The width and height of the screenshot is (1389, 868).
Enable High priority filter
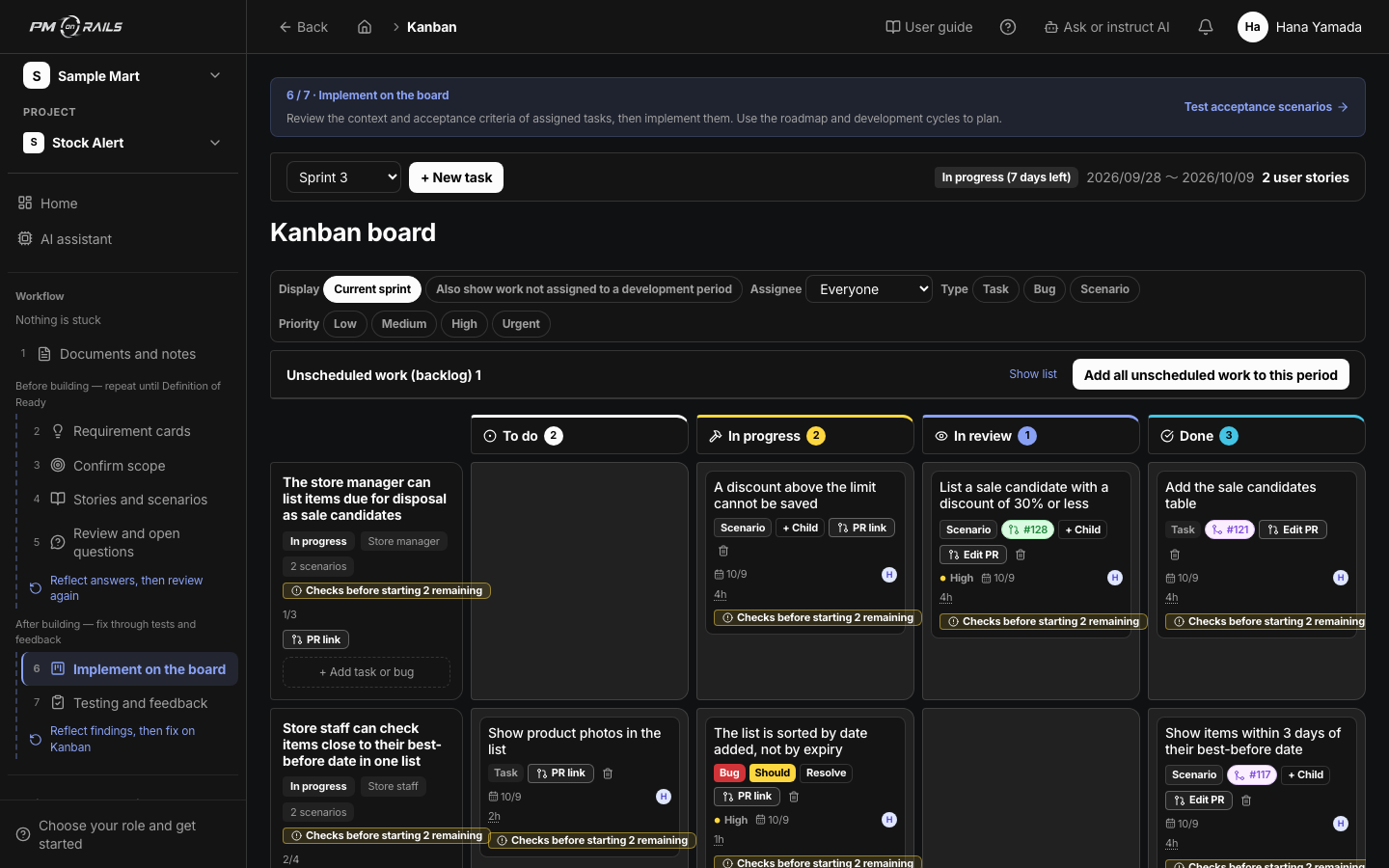(464, 324)
